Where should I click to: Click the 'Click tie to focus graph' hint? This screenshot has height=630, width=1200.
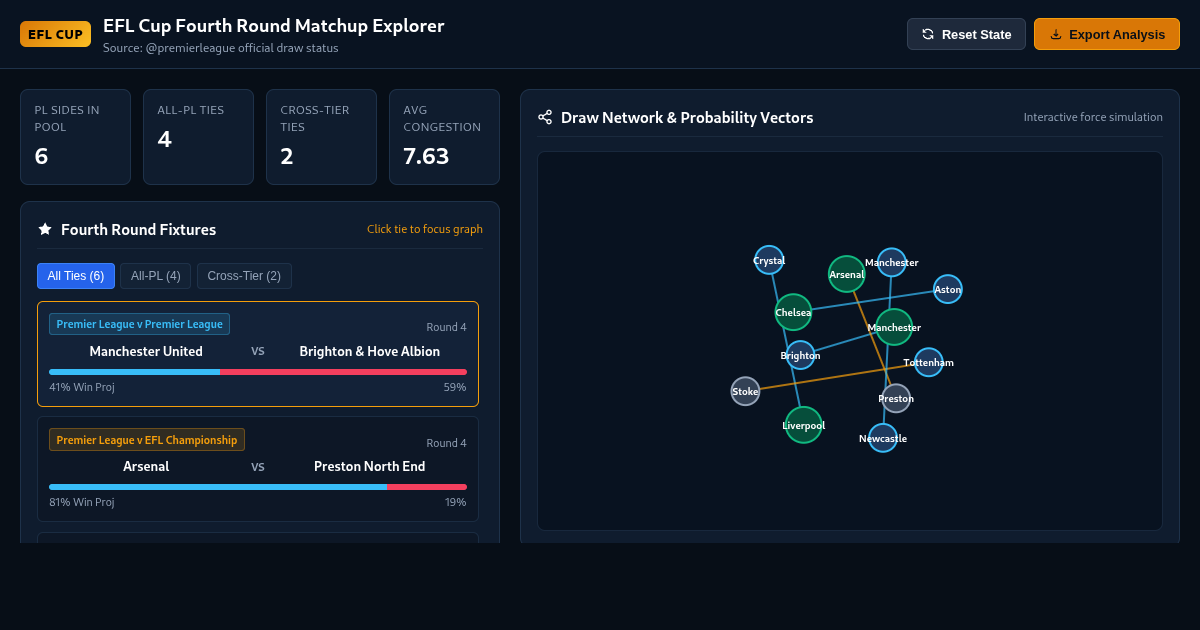click(425, 229)
